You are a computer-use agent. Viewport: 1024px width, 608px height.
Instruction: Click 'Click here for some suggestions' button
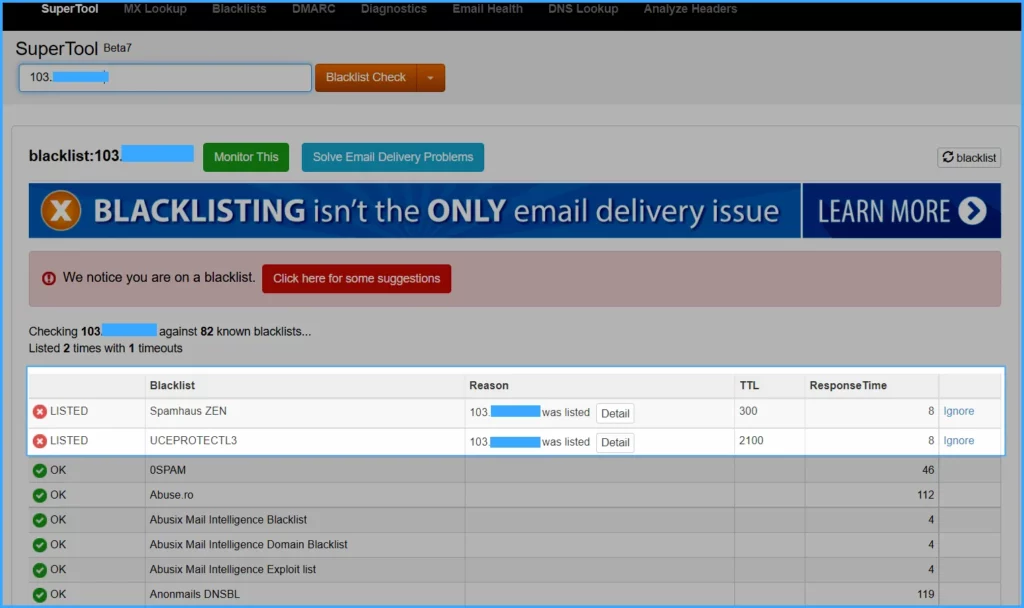(x=356, y=279)
